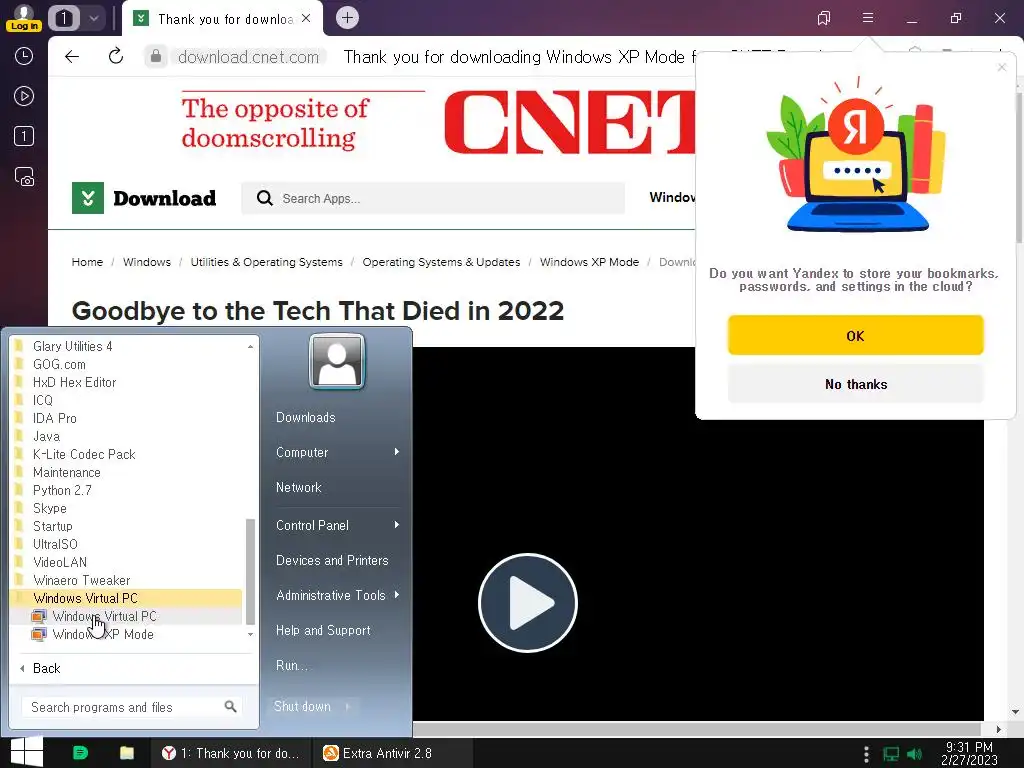Screen dimensions: 1024x768
Task: Open Operating Systems & Updates breadcrumb
Action: click(441, 262)
